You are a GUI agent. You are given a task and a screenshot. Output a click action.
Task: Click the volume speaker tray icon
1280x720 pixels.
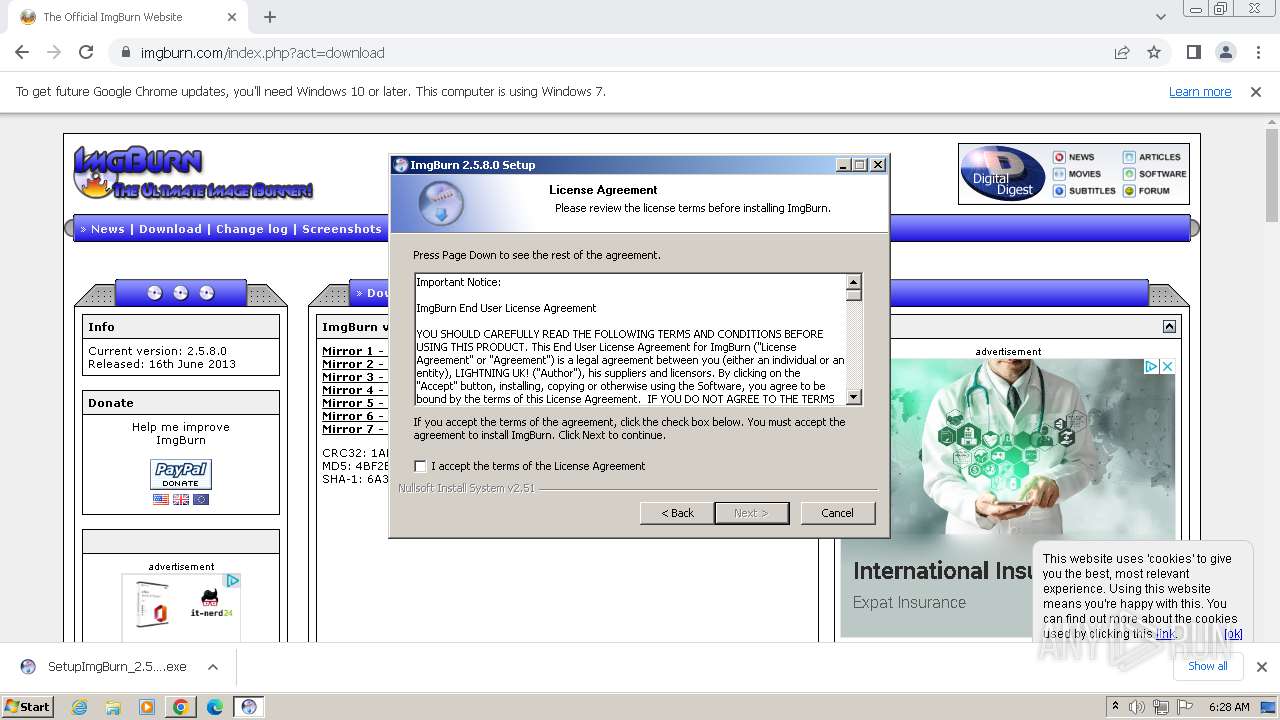click(1138, 707)
